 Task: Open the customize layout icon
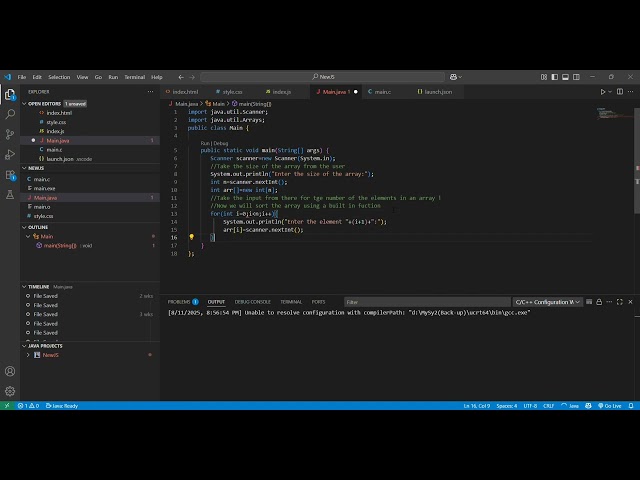pyautogui.click(x=544, y=77)
